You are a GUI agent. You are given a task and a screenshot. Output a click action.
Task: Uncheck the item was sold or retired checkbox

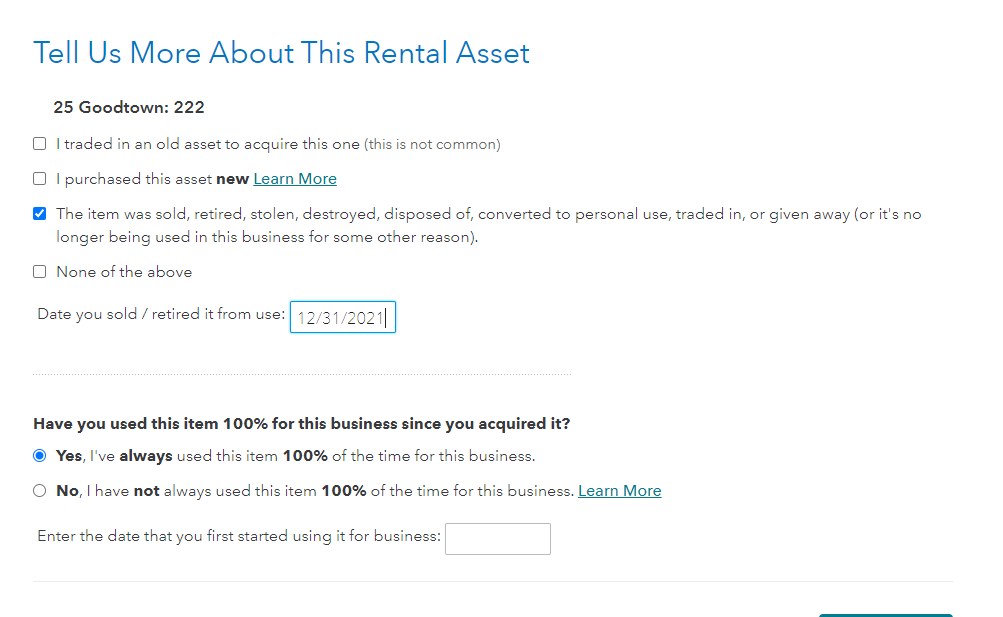coord(40,213)
